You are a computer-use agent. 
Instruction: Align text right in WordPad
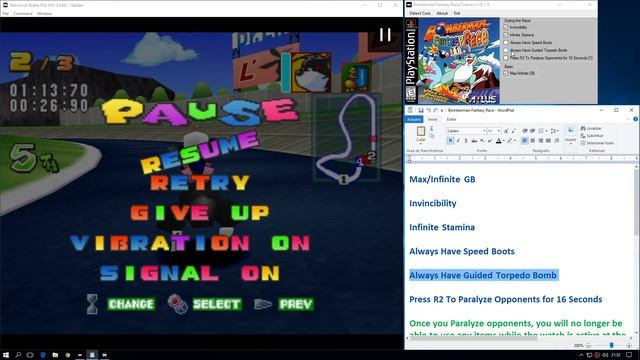(541, 141)
